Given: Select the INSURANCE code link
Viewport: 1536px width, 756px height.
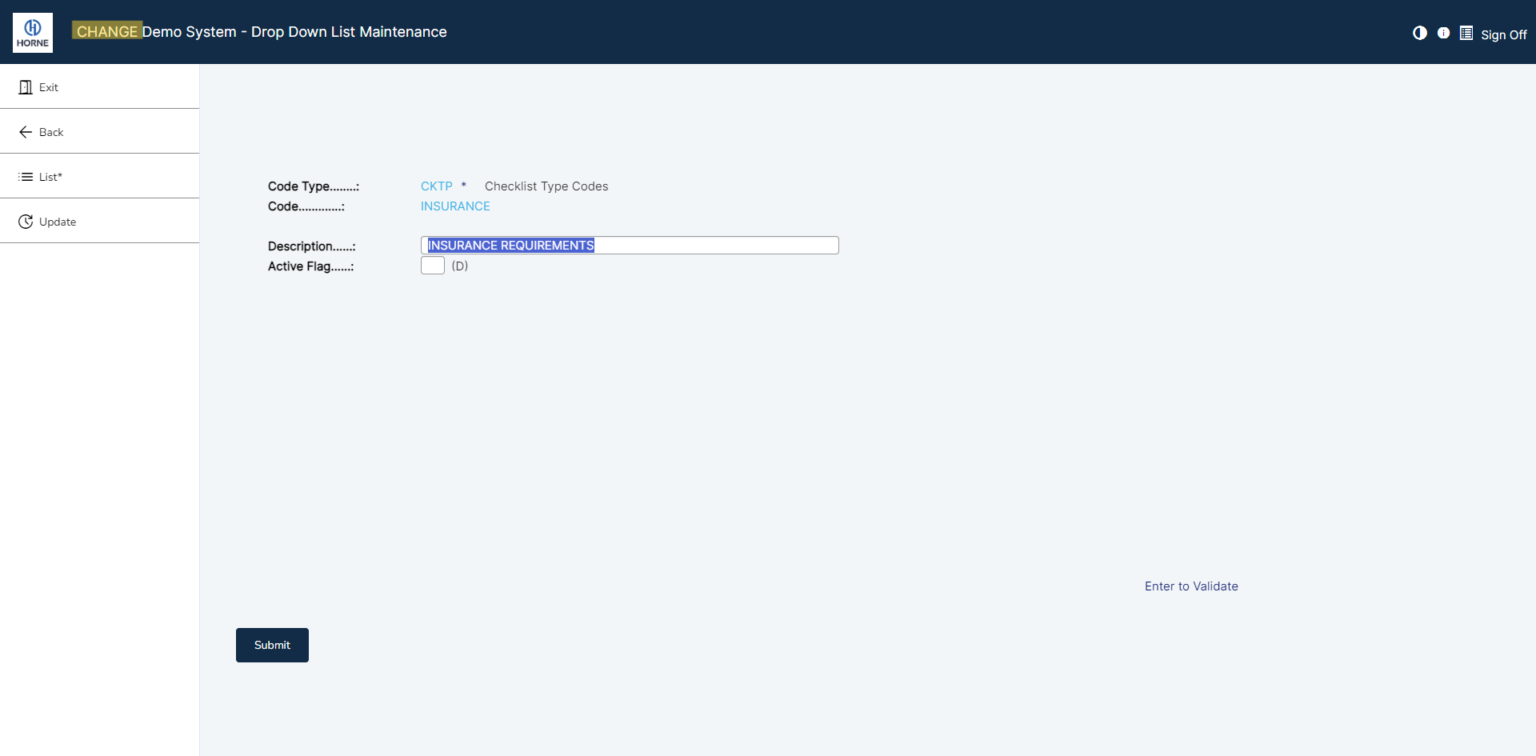Looking at the screenshot, I should coord(455,206).
